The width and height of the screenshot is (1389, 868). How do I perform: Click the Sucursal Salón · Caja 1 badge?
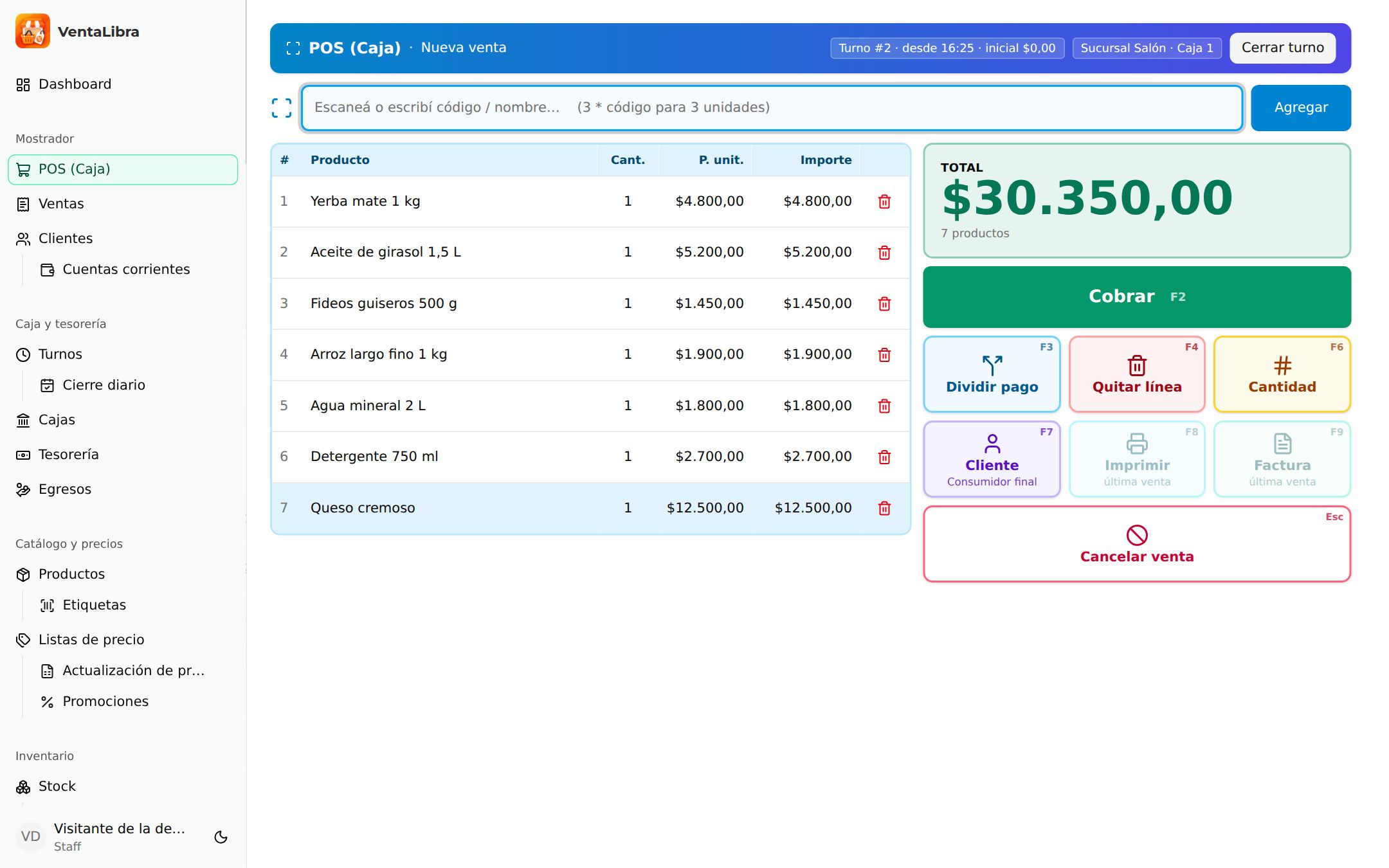[1147, 48]
